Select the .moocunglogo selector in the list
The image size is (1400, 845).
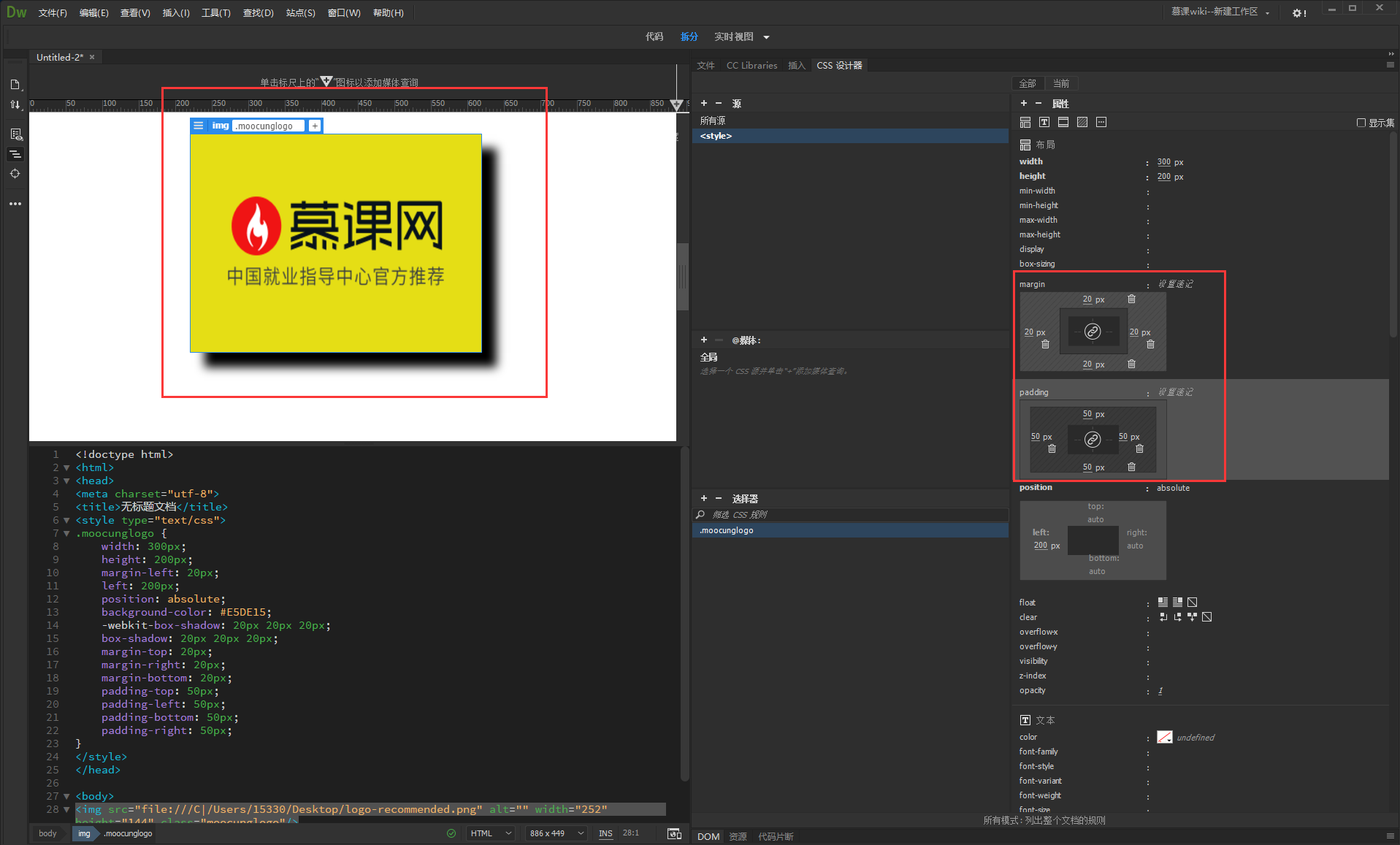(850, 530)
